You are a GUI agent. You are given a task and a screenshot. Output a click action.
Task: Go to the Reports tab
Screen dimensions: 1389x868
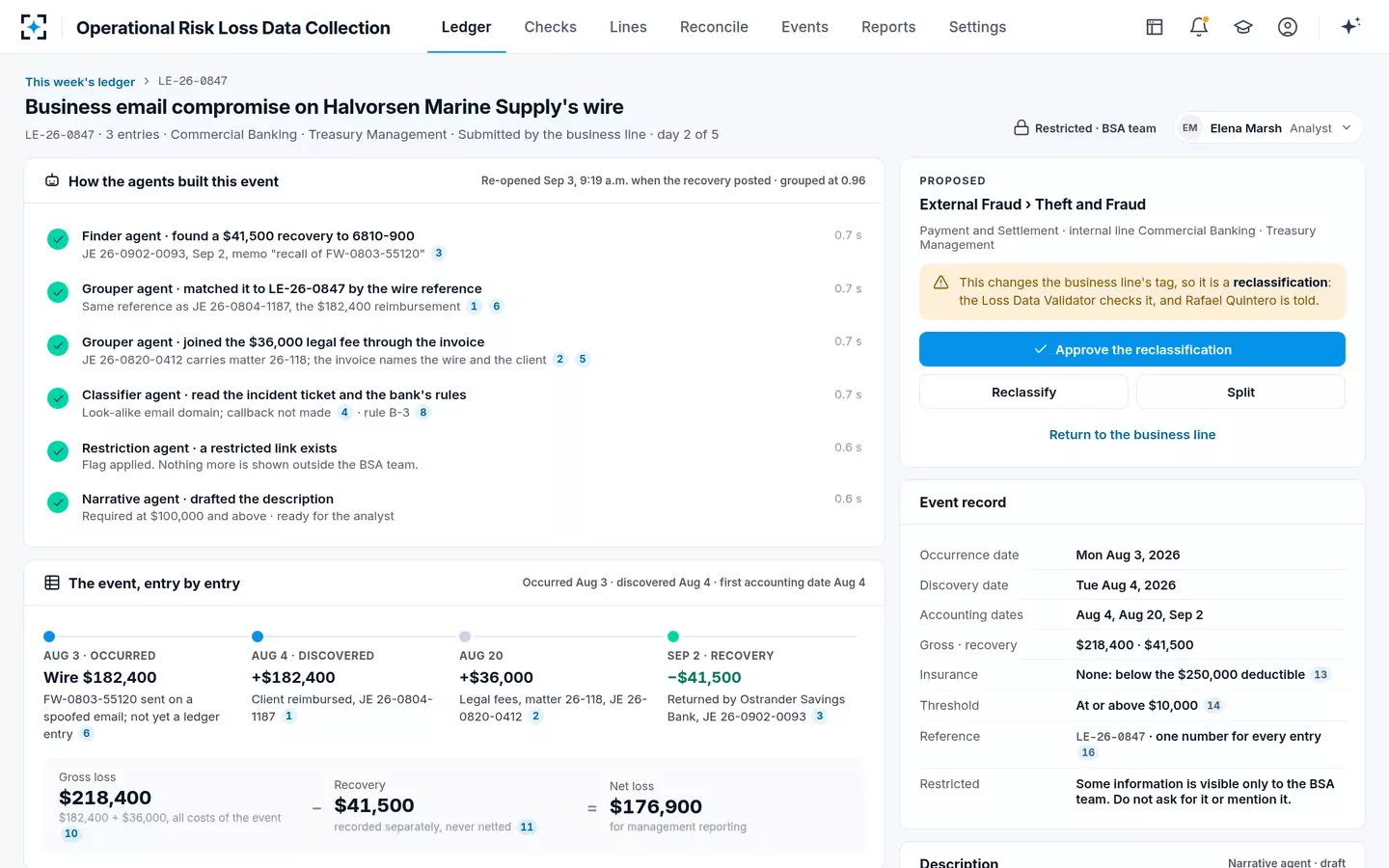pos(888,27)
